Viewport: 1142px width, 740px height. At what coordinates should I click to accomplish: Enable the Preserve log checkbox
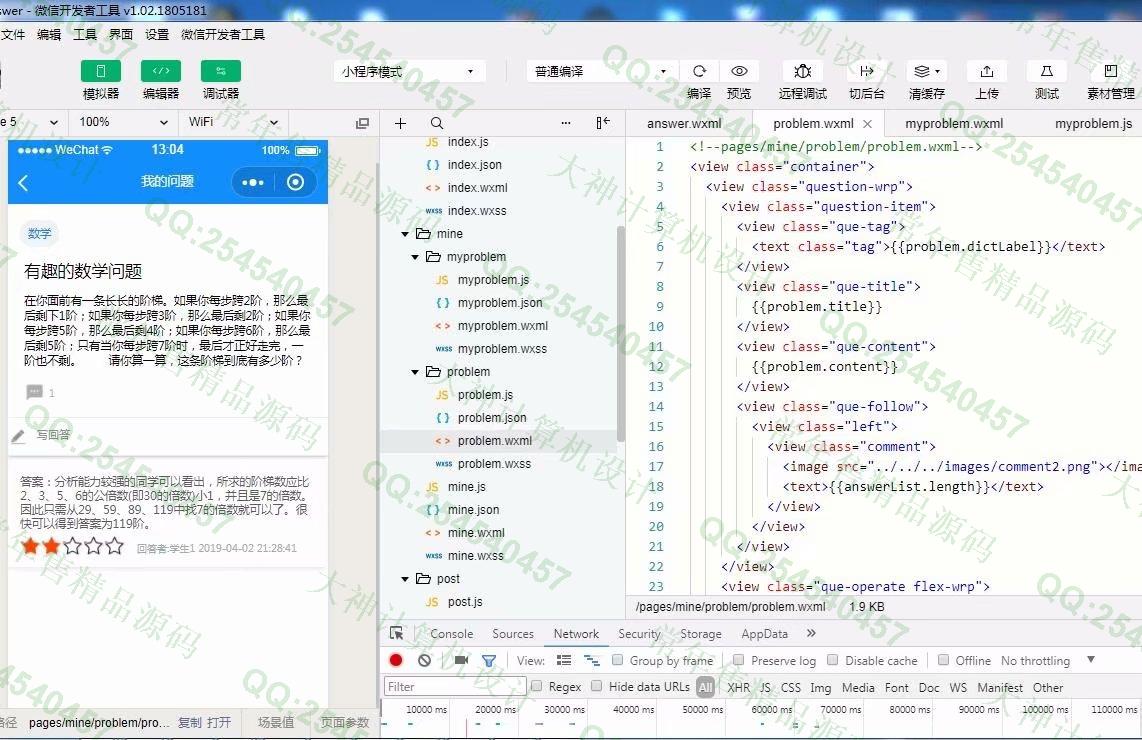739,660
